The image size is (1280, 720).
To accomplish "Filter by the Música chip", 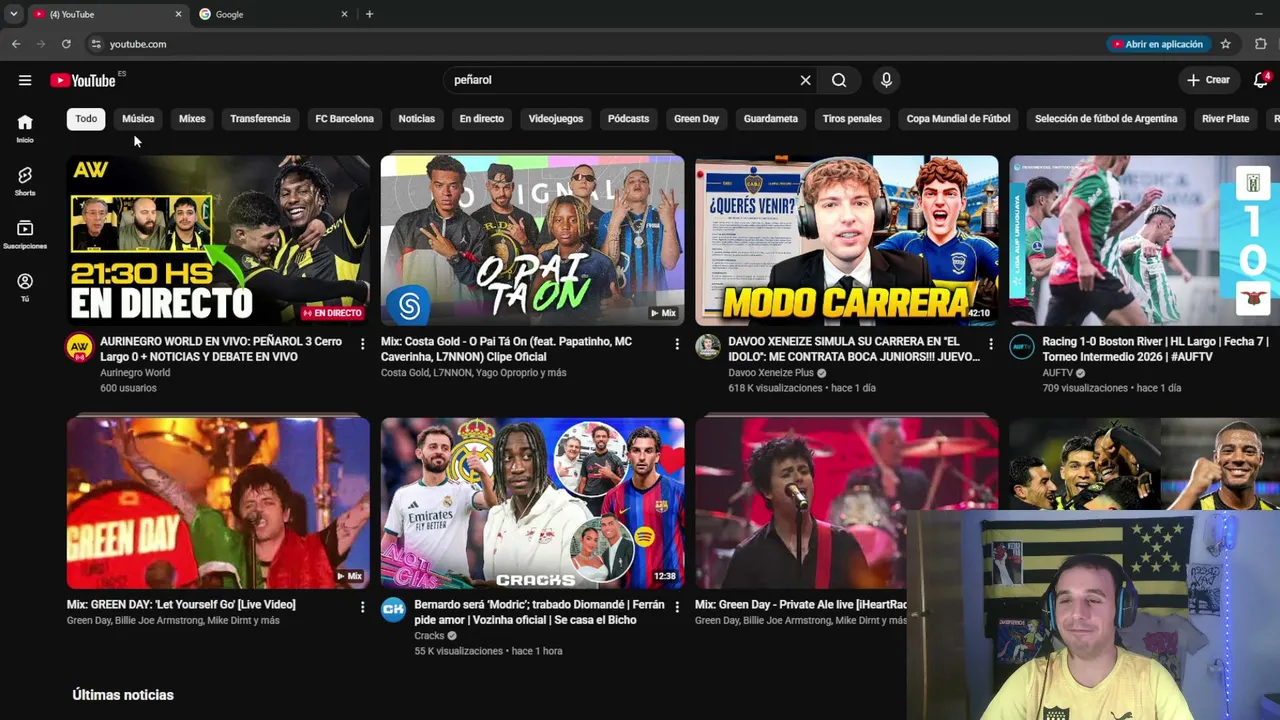I will point(138,119).
